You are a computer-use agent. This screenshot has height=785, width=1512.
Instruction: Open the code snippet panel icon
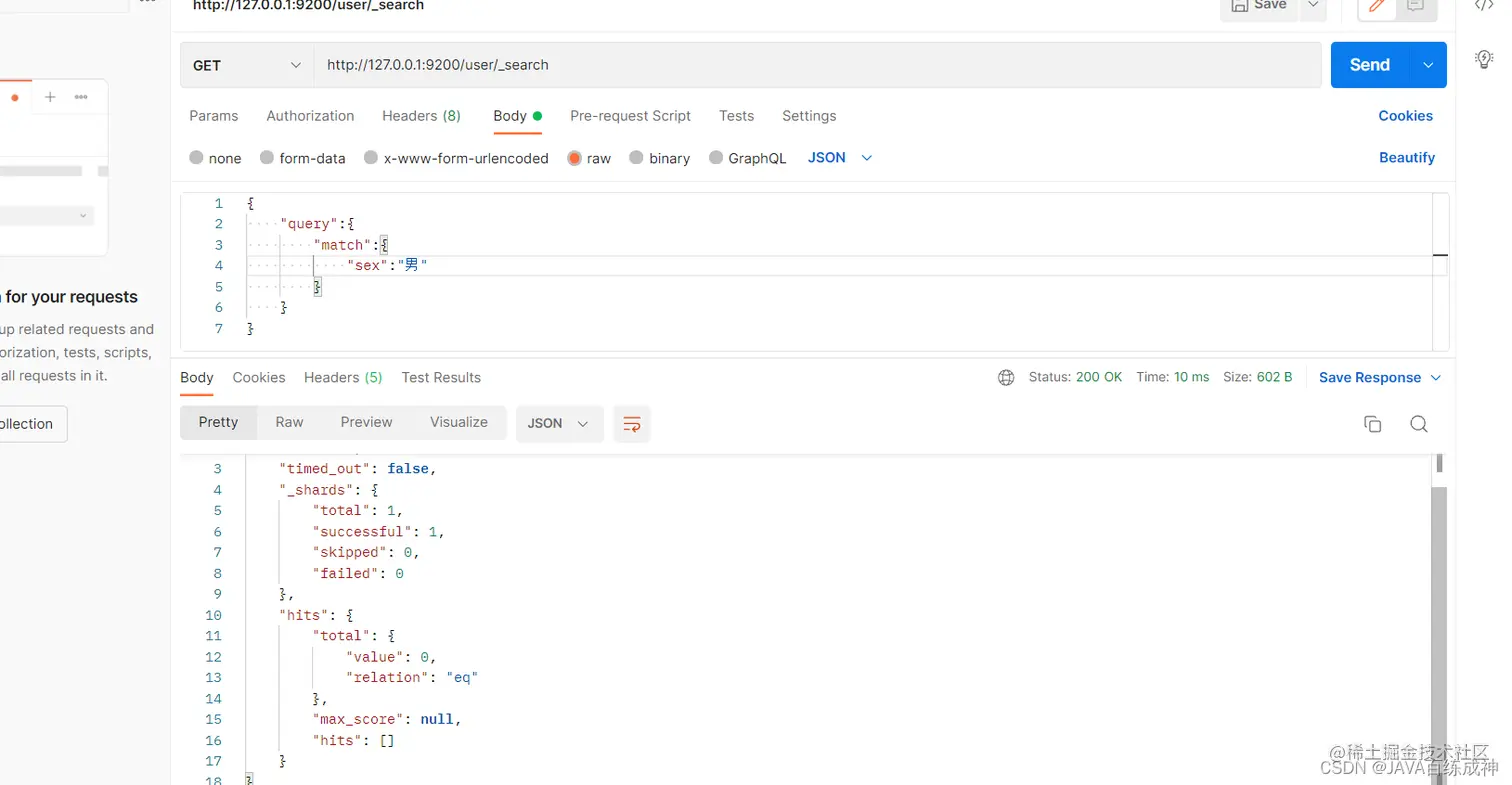1484,5
